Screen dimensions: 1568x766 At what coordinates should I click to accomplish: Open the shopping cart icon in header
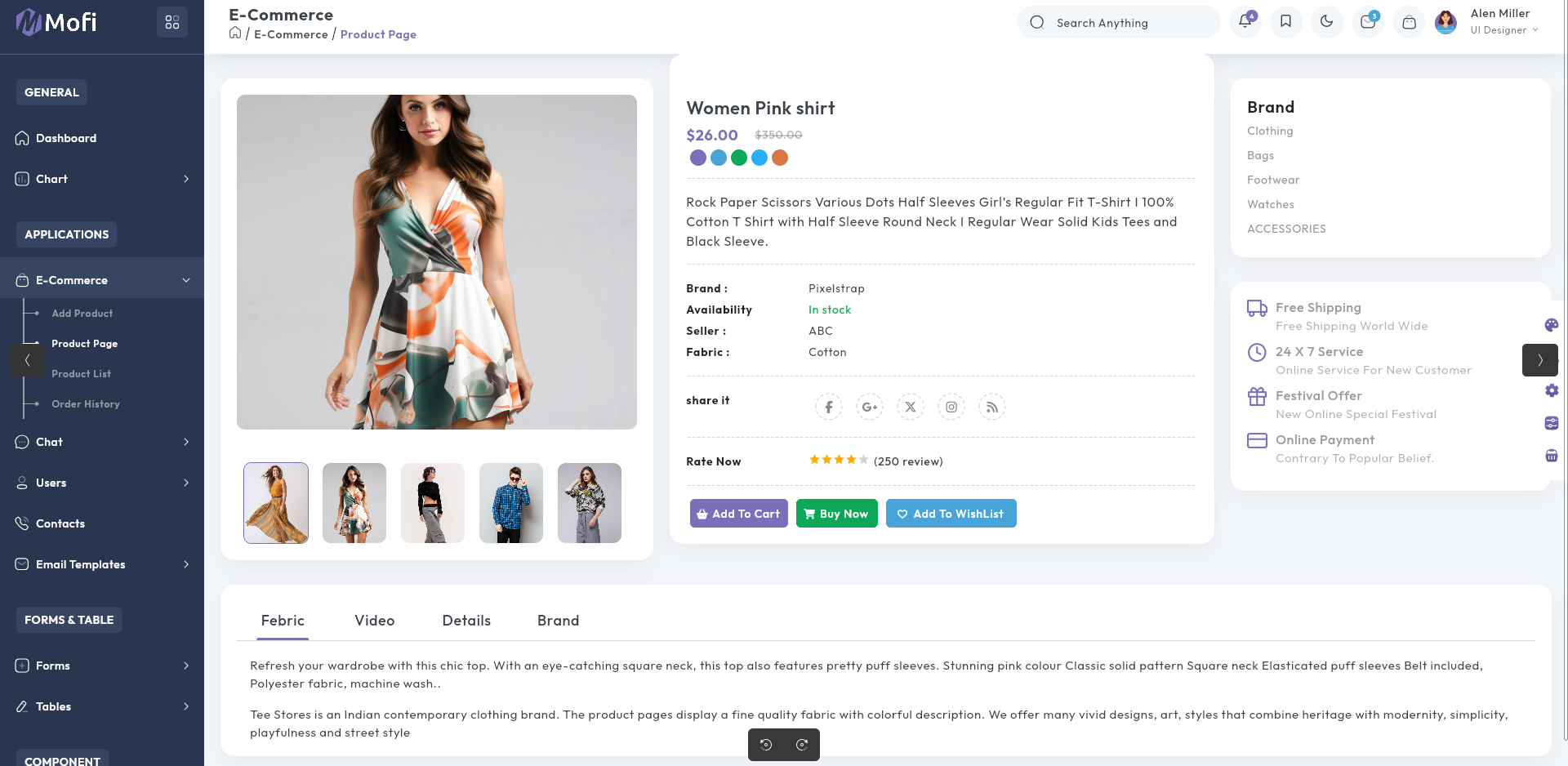pyautogui.click(x=1409, y=23)
